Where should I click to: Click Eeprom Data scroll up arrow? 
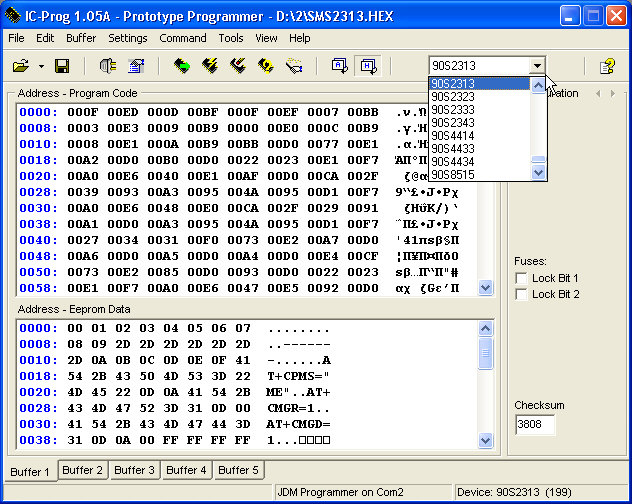(x=486, y=329)
